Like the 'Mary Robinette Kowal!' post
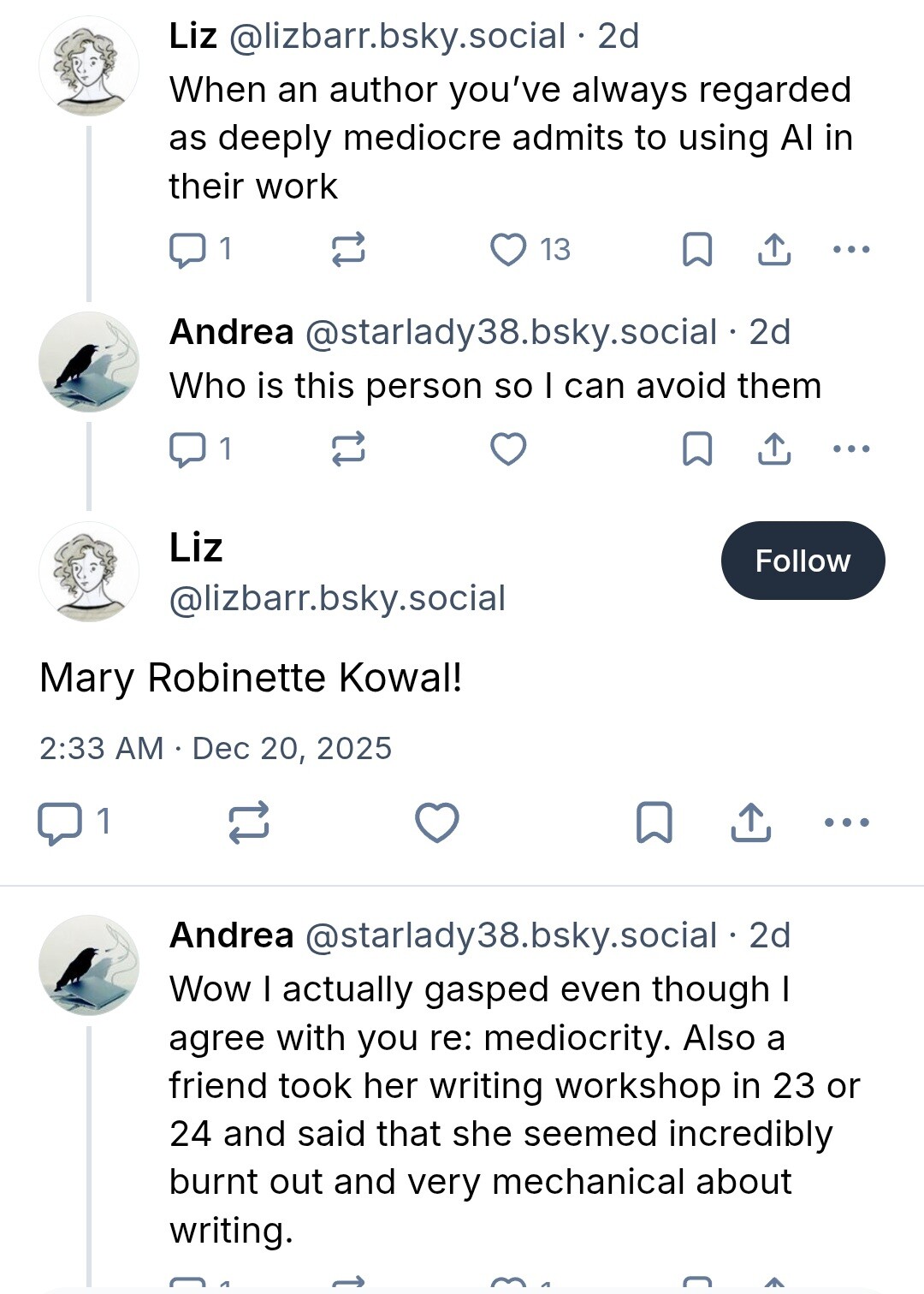 pyautogui.click(x=437, y=822)
